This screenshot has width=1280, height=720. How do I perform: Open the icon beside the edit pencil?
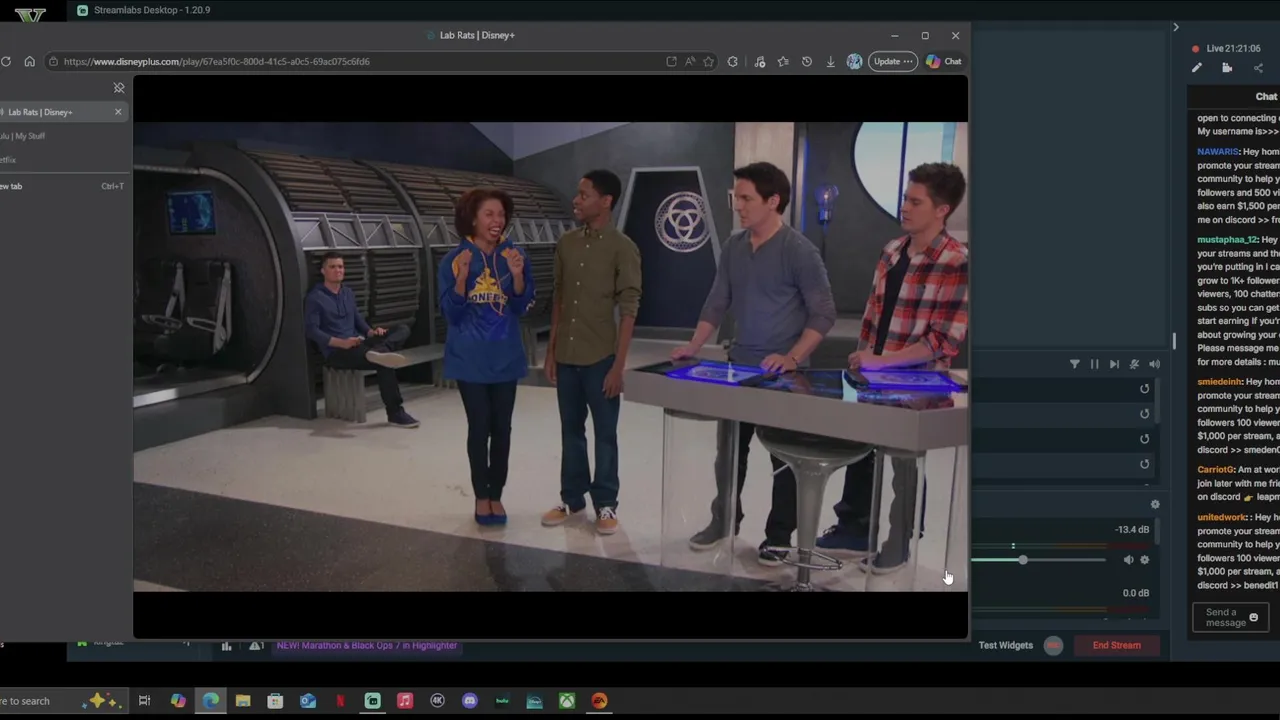tap(1227, 68)
